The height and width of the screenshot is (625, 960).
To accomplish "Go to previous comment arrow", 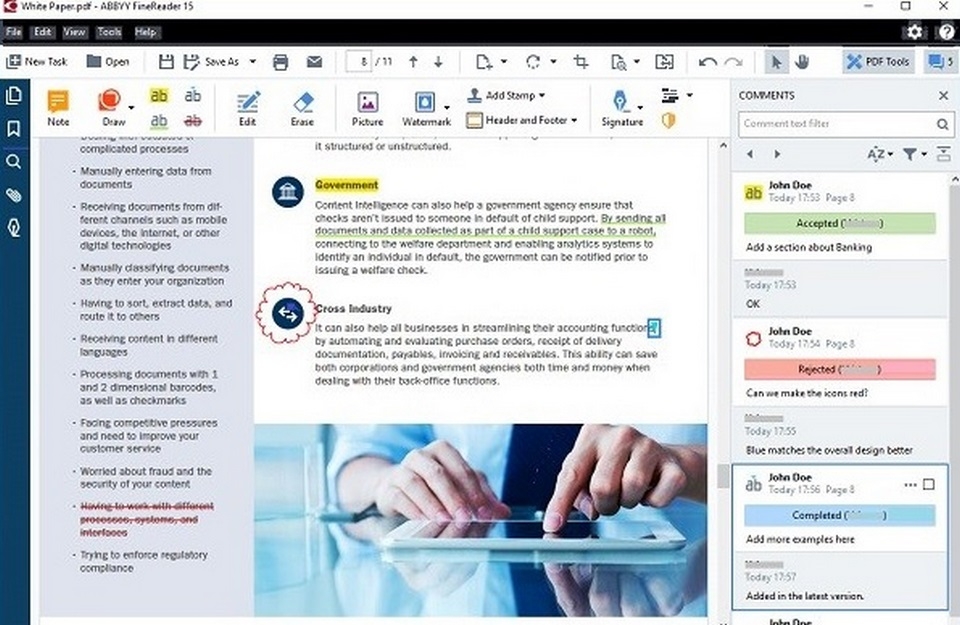I will coord(750,154).
